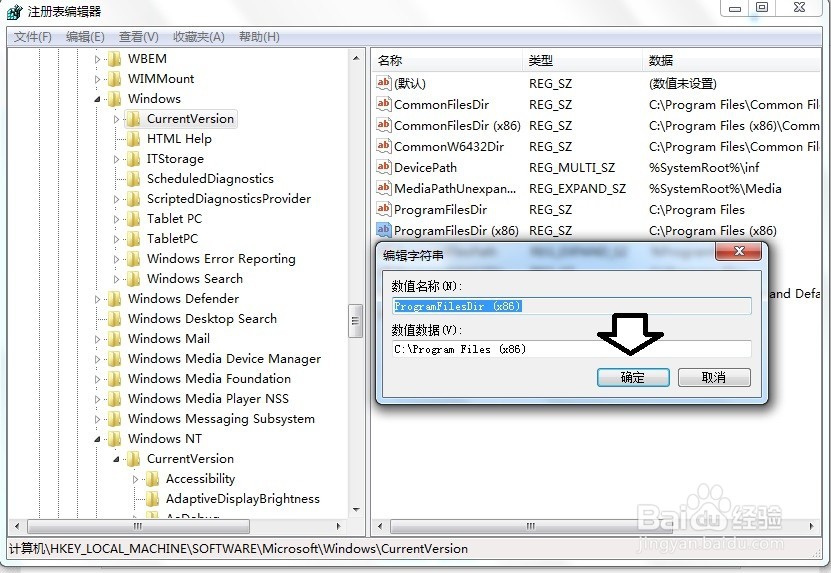Click the TabletPC folder icon
Viewport: 831px width, 573px height.
pyautogui.click(x=133, y=239)
